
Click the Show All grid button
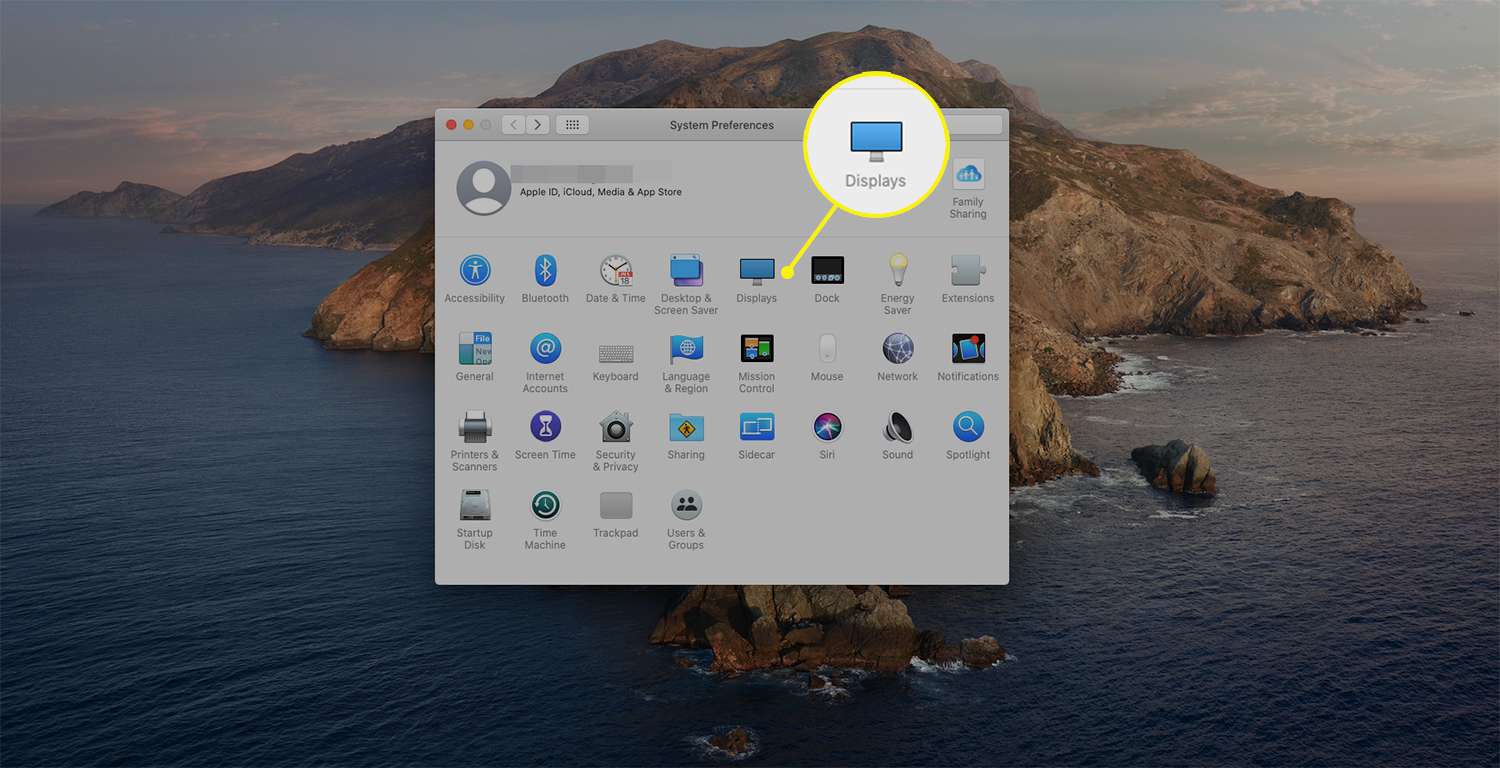tap(572, 125)
